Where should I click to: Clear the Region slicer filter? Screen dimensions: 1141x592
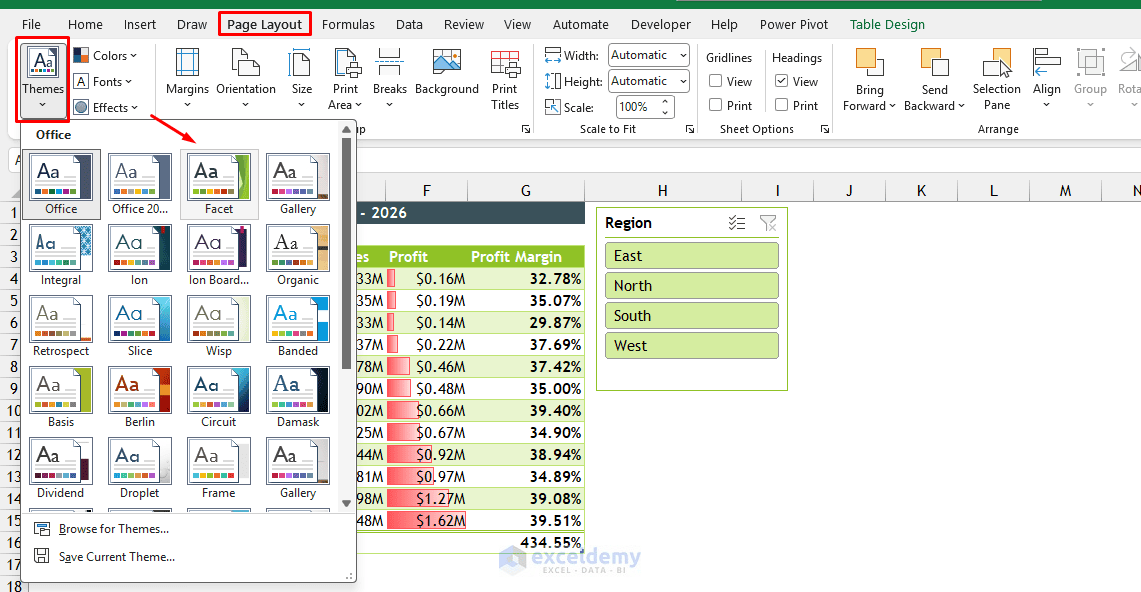coord(768,223)
